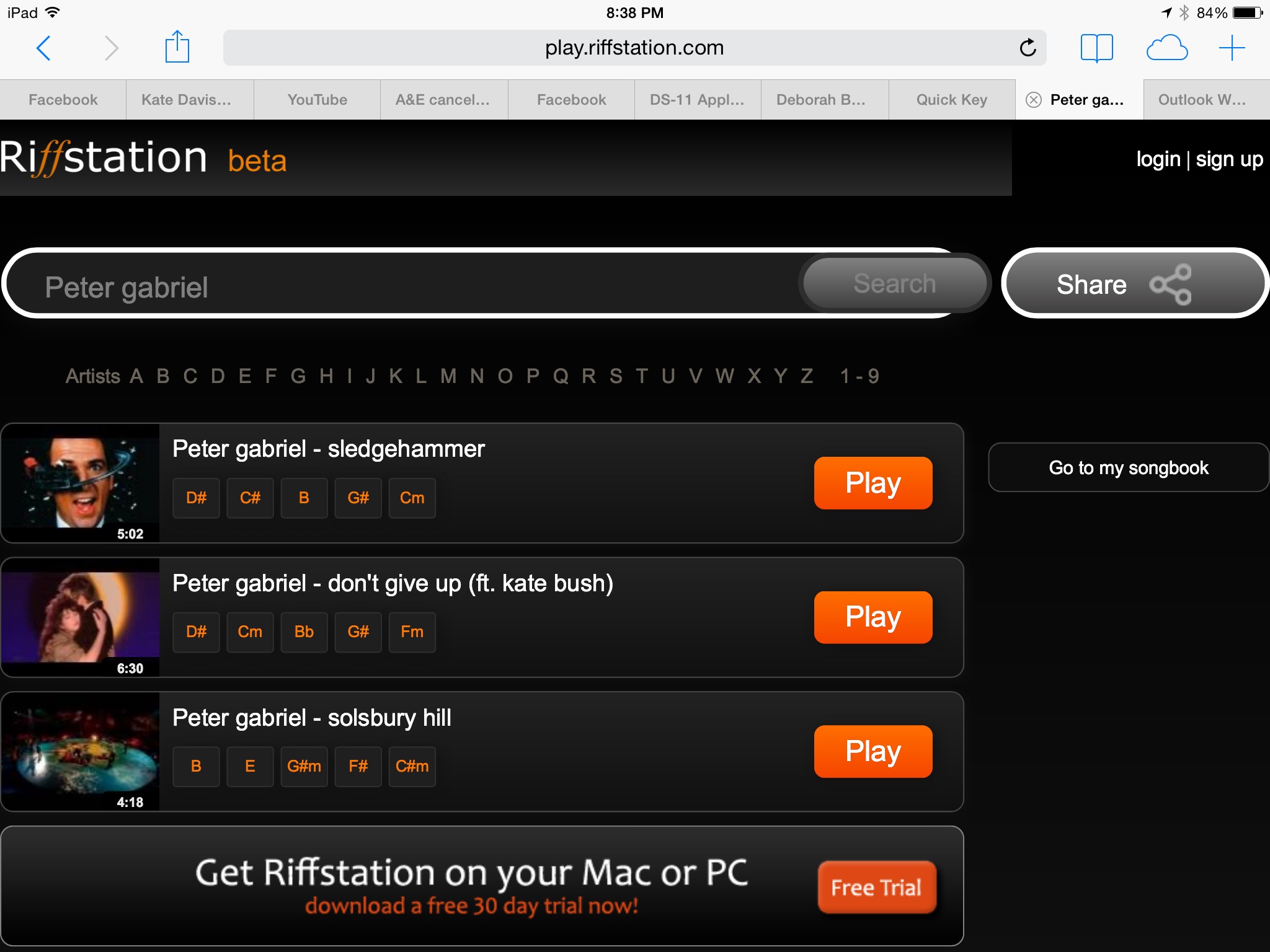Switch to the YouTube tab
The image size is (1270, 952).
point(317,100)
